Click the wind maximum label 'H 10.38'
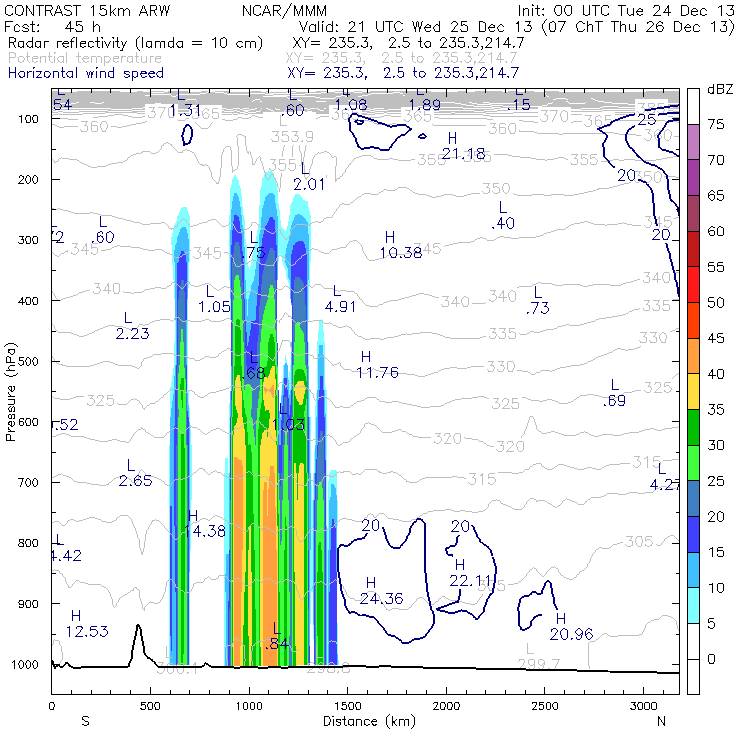The width and height of the screenshot is (740, 740). tap(401, 245)
